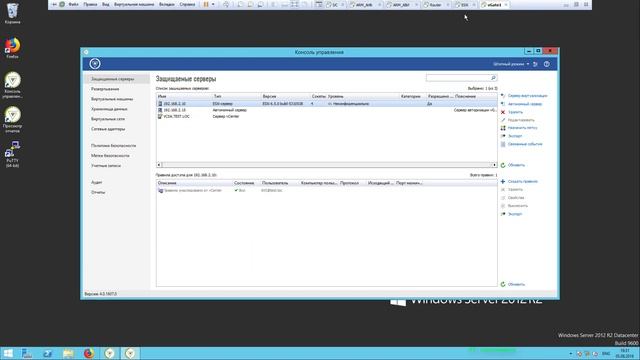Click the round logo icon in console header
The height and width of the screenshot is (360, 640).
click(95, 64)
